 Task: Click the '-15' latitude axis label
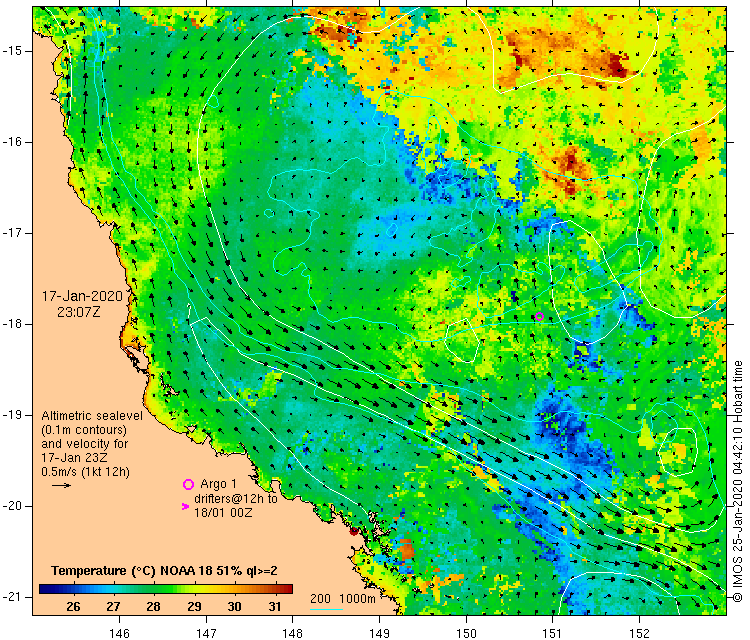click(x=12, y=51)
